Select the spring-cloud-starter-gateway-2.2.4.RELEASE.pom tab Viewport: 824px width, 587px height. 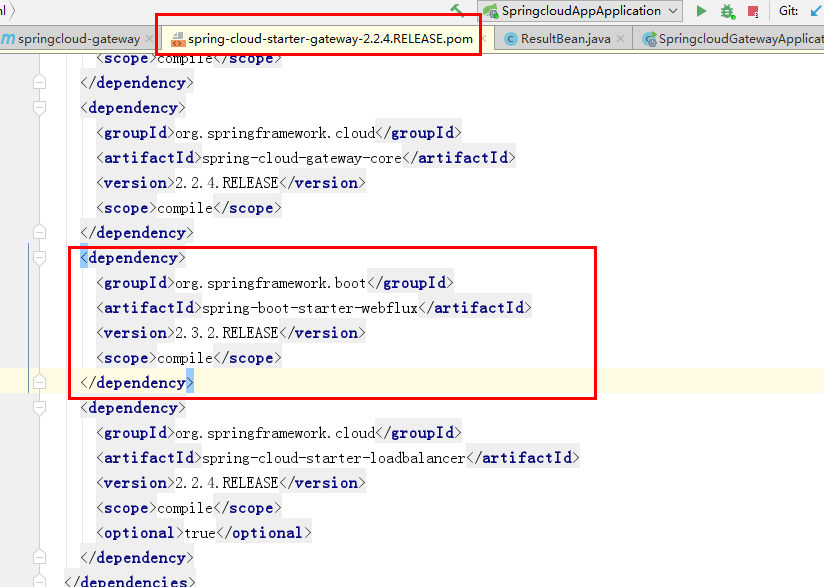[330, 39]
